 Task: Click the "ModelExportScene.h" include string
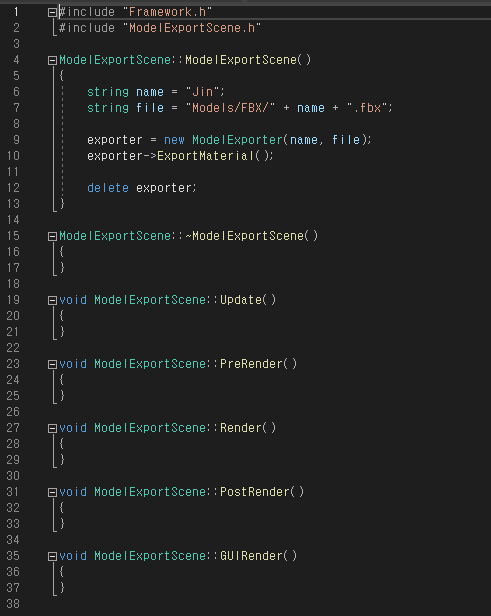point(192,28)
